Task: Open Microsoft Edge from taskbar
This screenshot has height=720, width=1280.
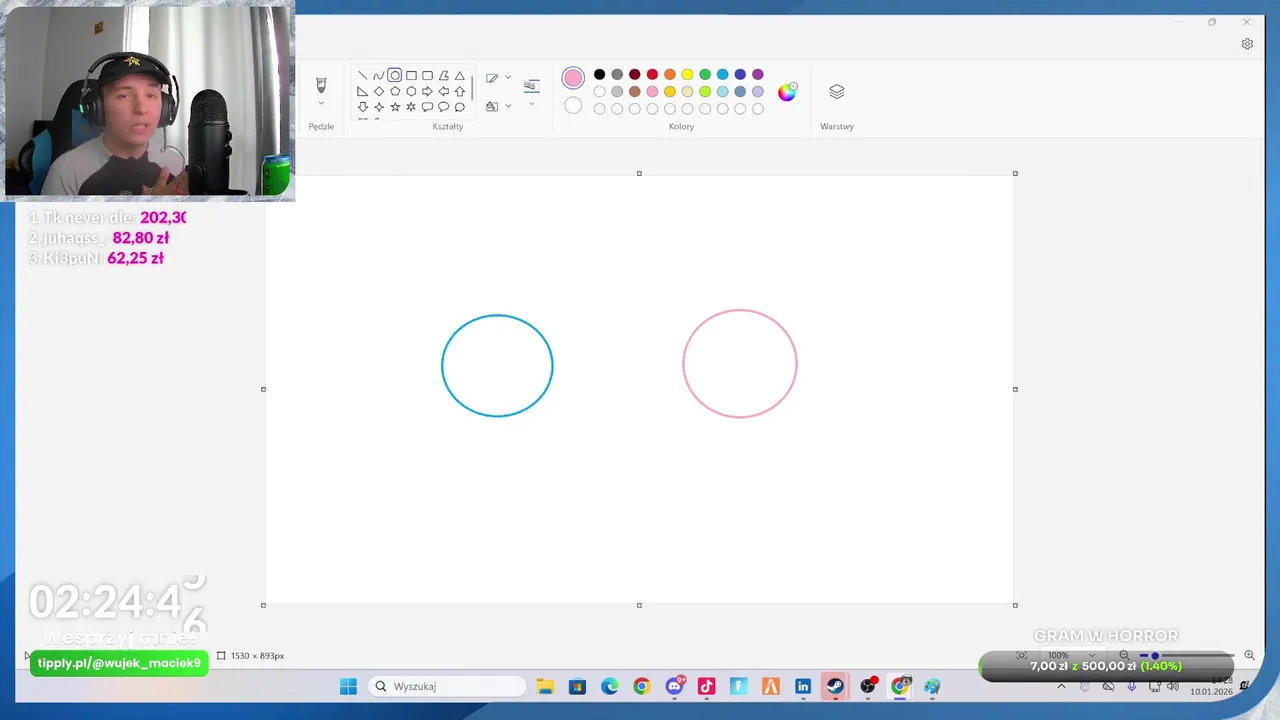Action: coord(609,686)
